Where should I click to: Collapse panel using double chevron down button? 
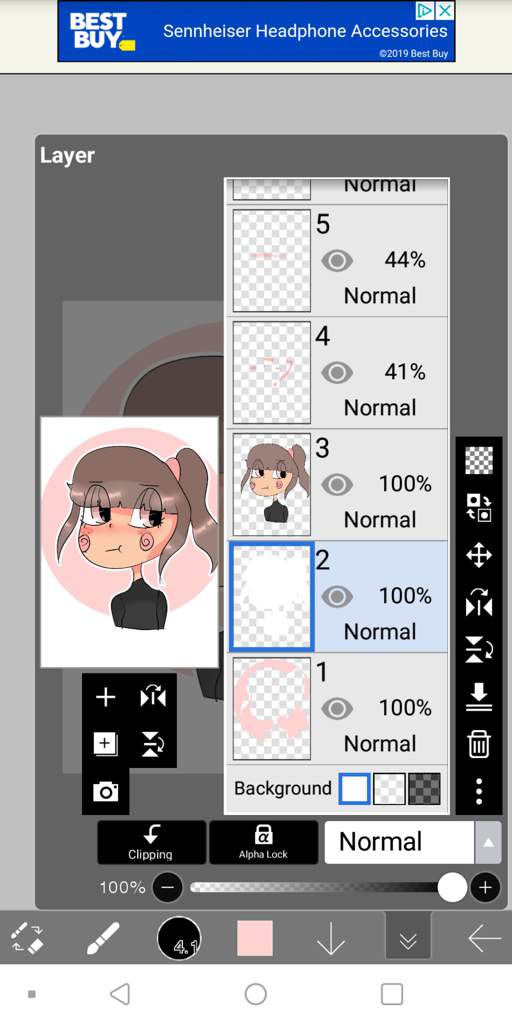pos(408,939)
